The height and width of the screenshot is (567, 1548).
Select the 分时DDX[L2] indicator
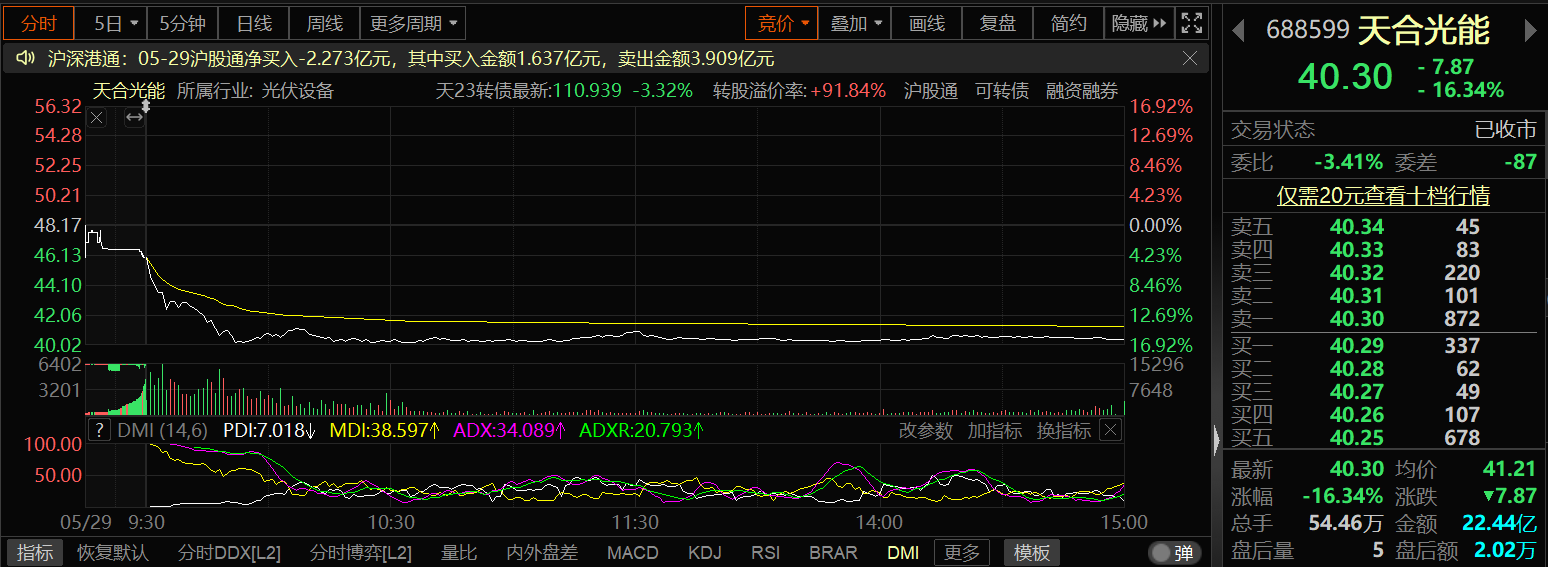click(229, 552)
